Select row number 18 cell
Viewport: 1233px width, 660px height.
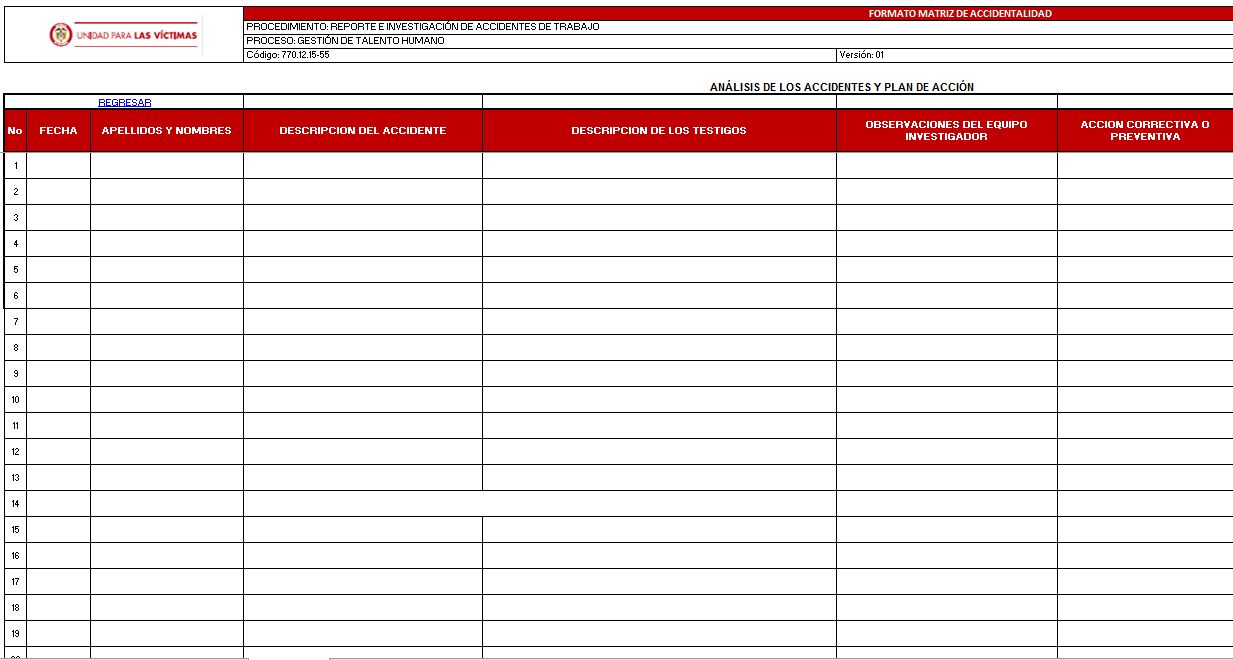pyautogui.click(x=15, y=607)
